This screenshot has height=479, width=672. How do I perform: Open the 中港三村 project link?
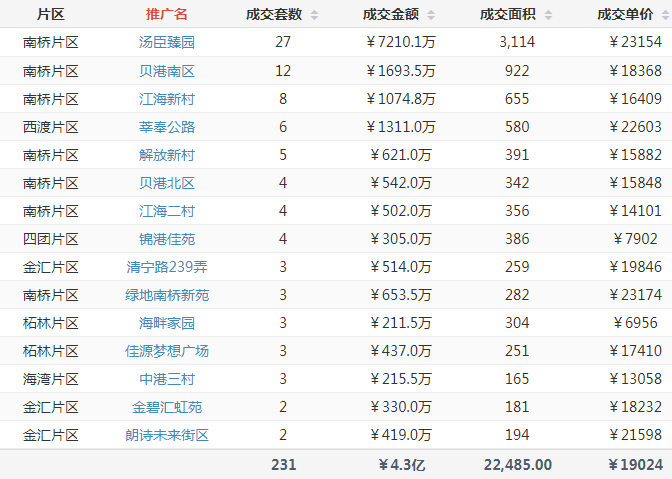167,379
